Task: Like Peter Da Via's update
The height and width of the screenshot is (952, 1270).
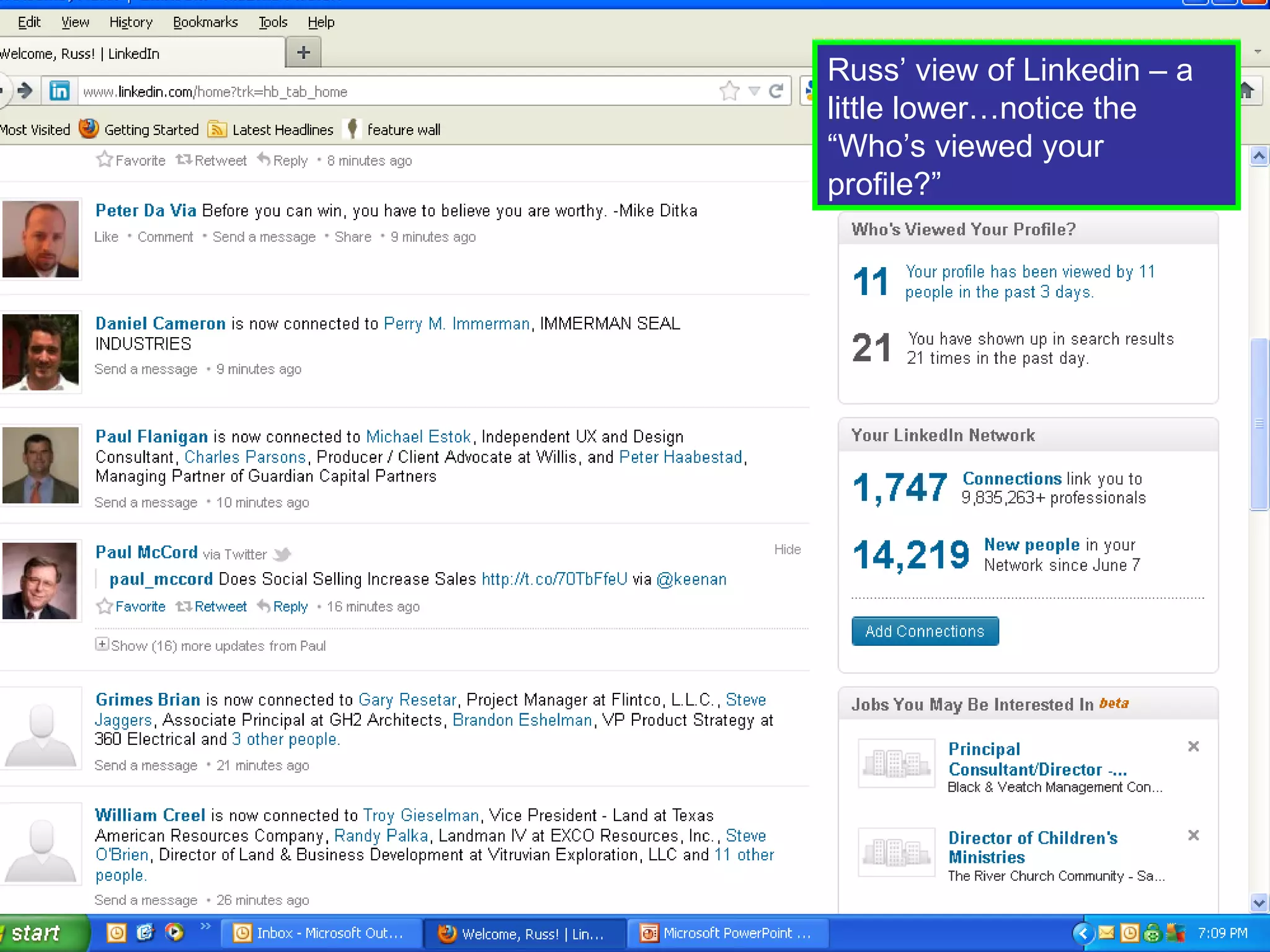Action: [106, 237]
